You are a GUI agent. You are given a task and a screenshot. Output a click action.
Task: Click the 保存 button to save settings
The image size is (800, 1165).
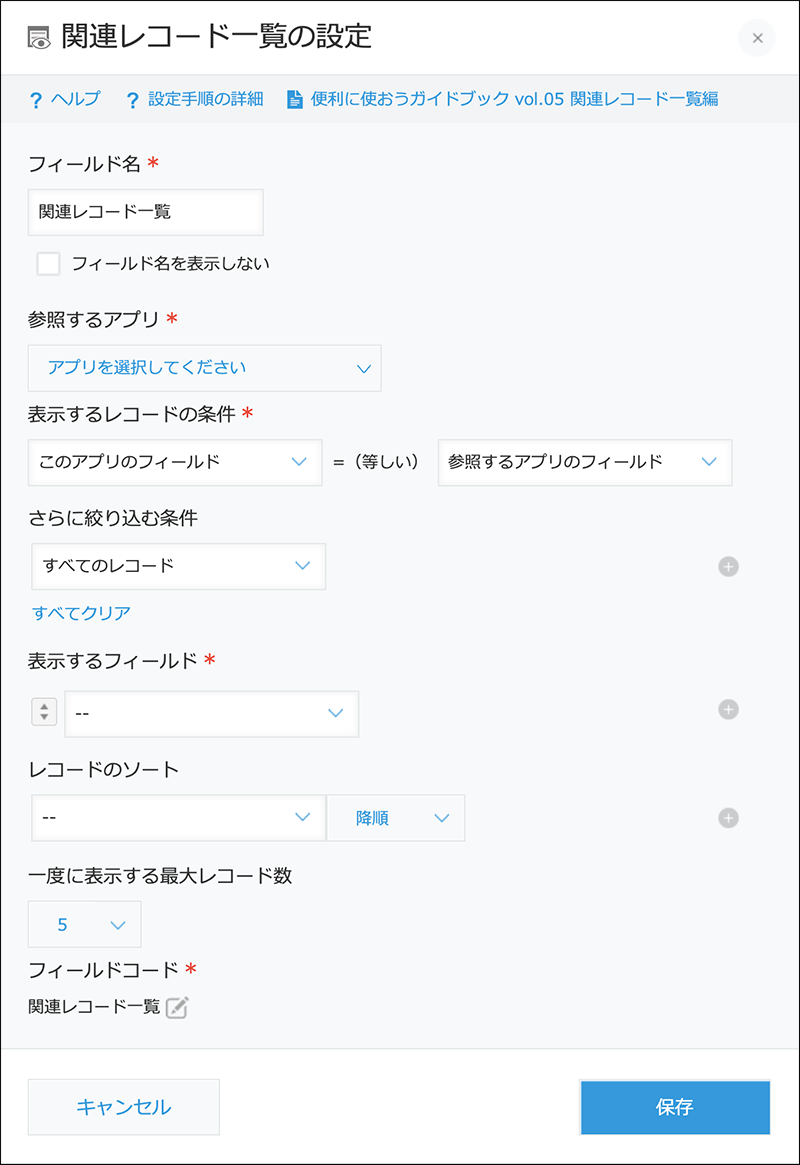click(x=674, y=1107)
